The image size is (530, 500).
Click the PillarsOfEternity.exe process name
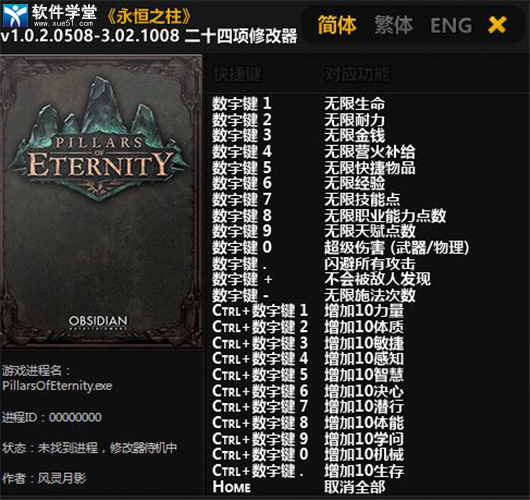57,386
